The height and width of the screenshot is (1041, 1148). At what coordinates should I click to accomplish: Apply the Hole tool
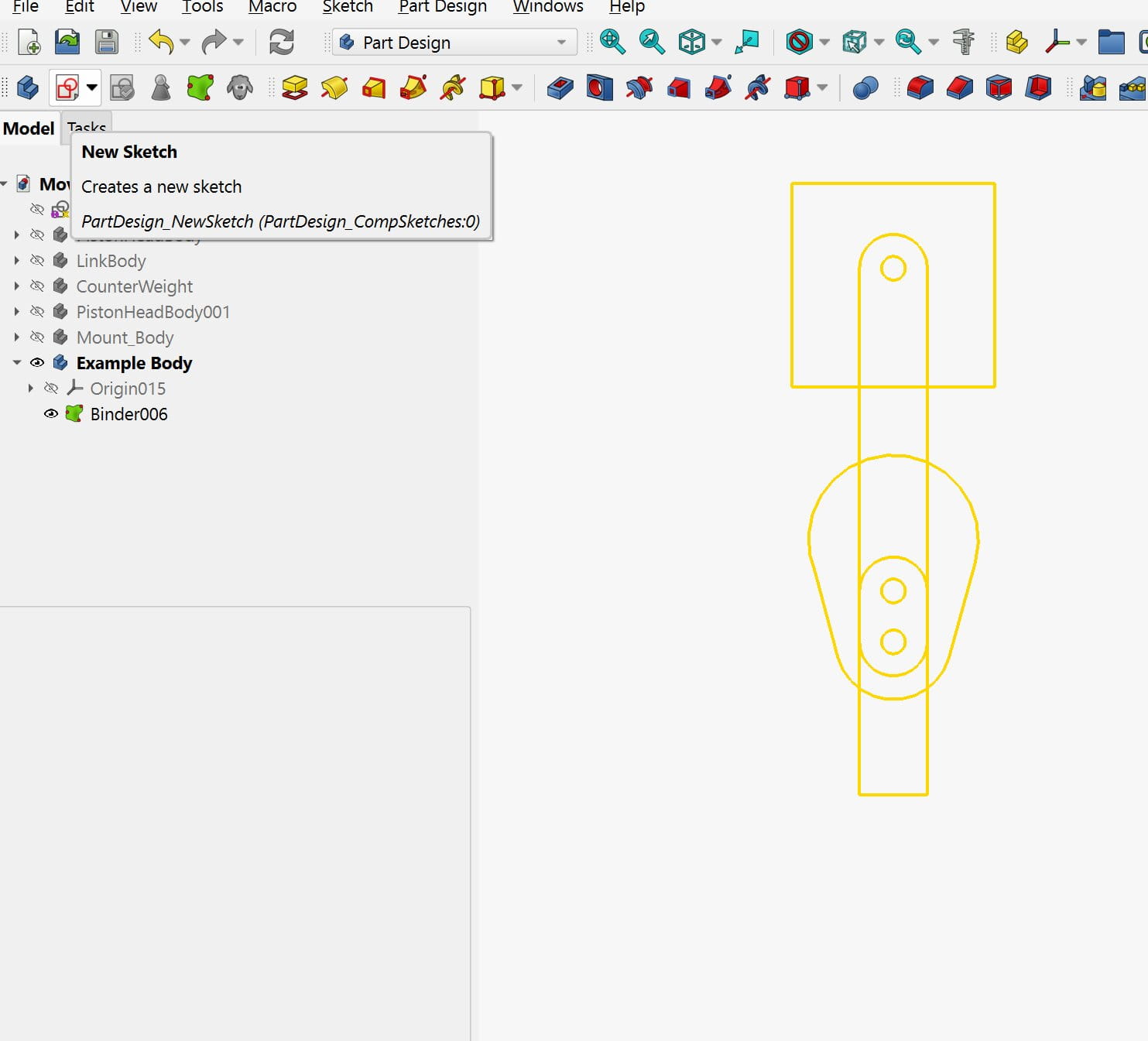599,88
